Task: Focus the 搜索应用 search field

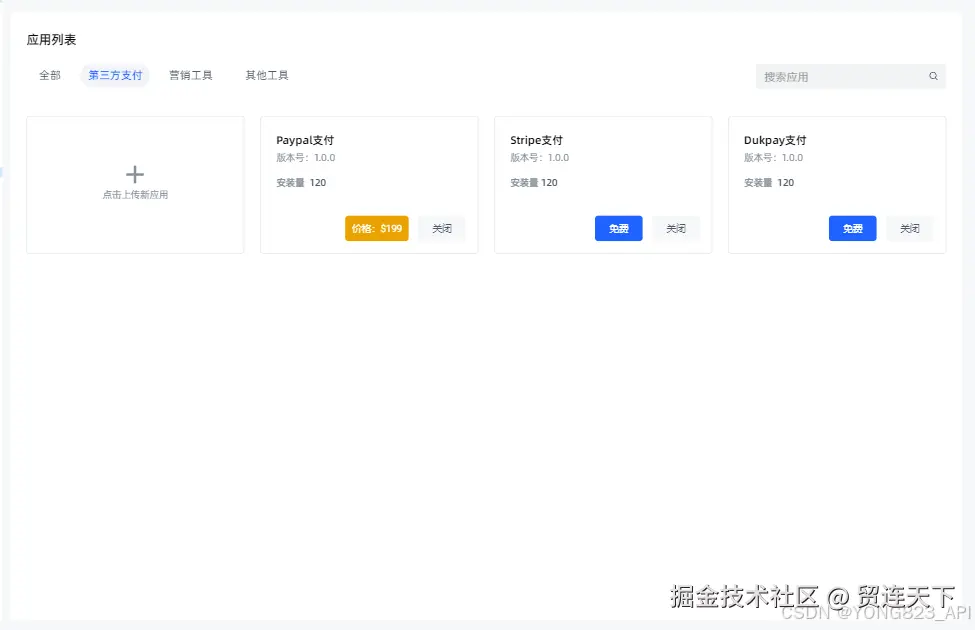Action: tap(851, 76)
